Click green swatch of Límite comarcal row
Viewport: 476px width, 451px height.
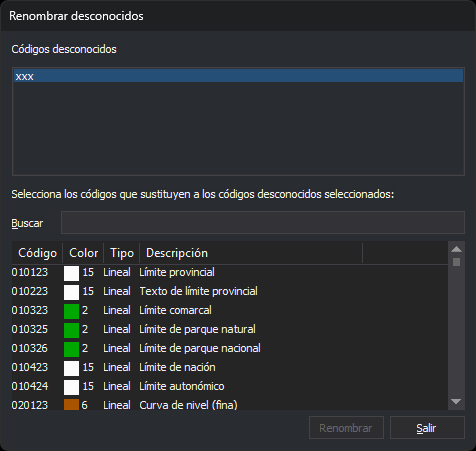point(71,311)
